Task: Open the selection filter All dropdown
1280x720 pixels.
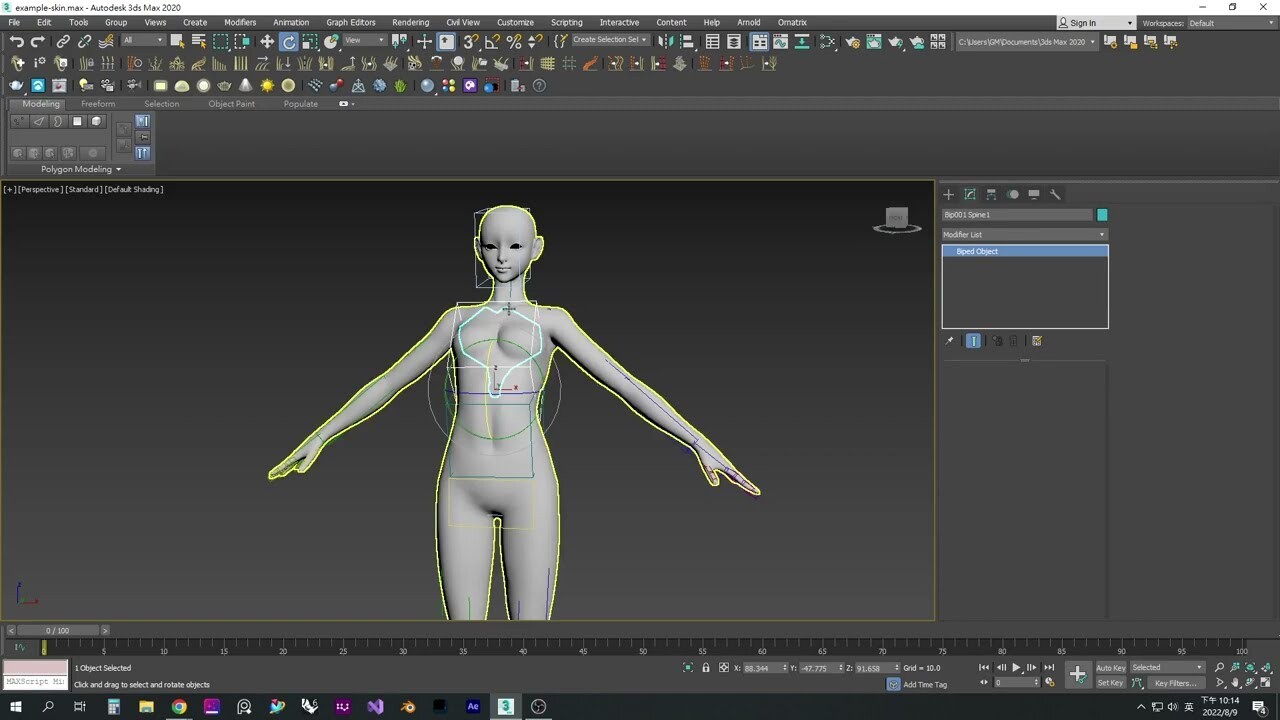Action: click(143, 41)
